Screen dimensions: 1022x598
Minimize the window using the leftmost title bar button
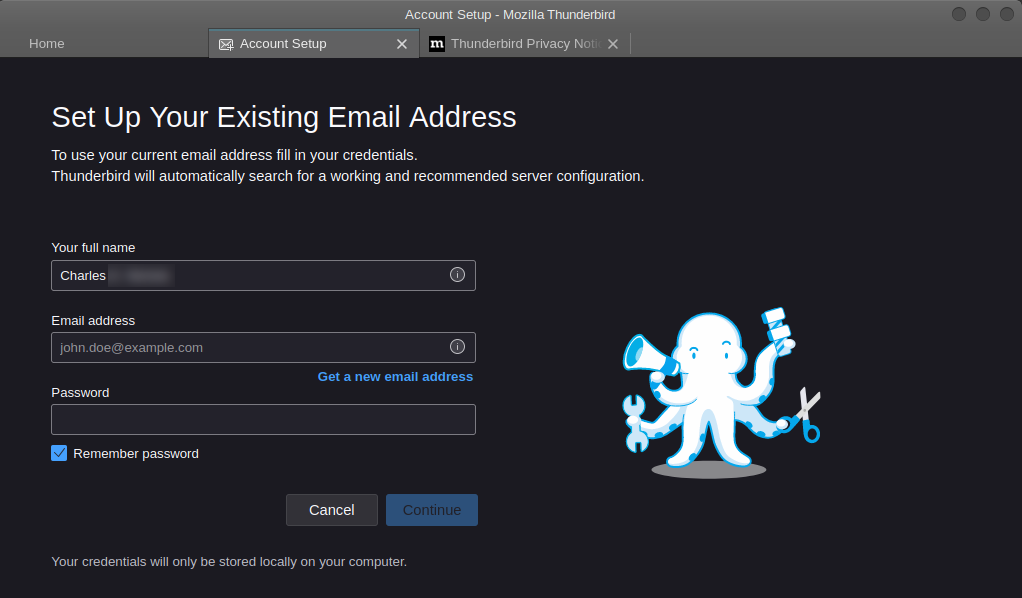[959, 14]
